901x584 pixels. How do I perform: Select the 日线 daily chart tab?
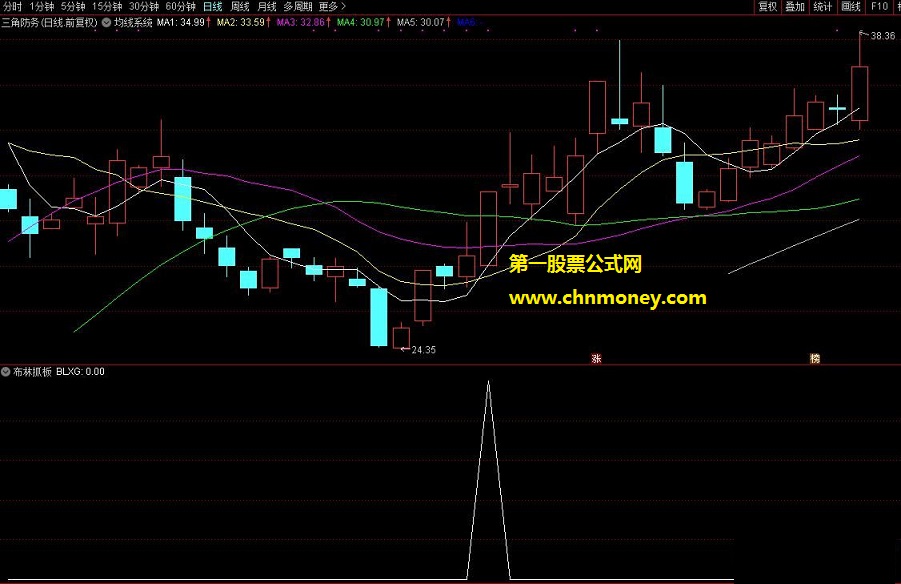click(x=213, y=6)
